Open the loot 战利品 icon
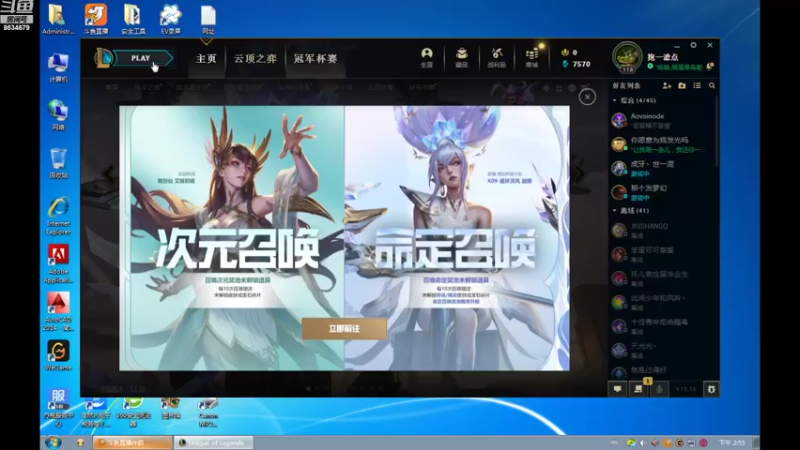This screenshot has width=800, height=450. pos(496,58)
